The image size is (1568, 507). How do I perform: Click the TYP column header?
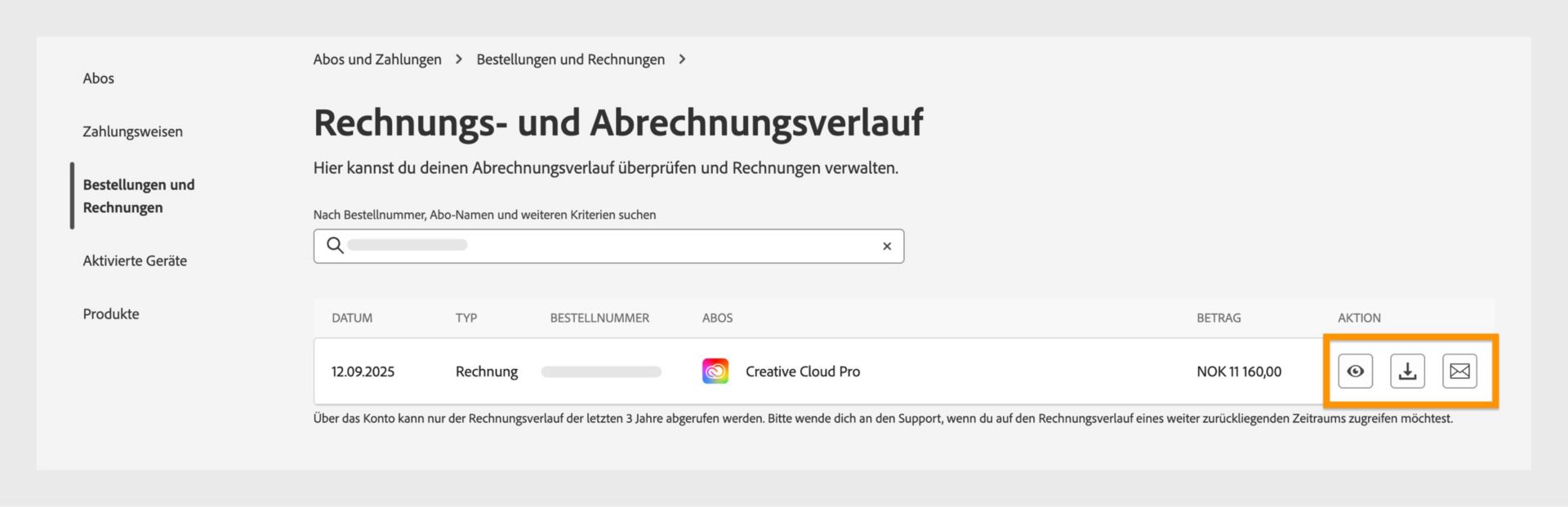[466, 318]
